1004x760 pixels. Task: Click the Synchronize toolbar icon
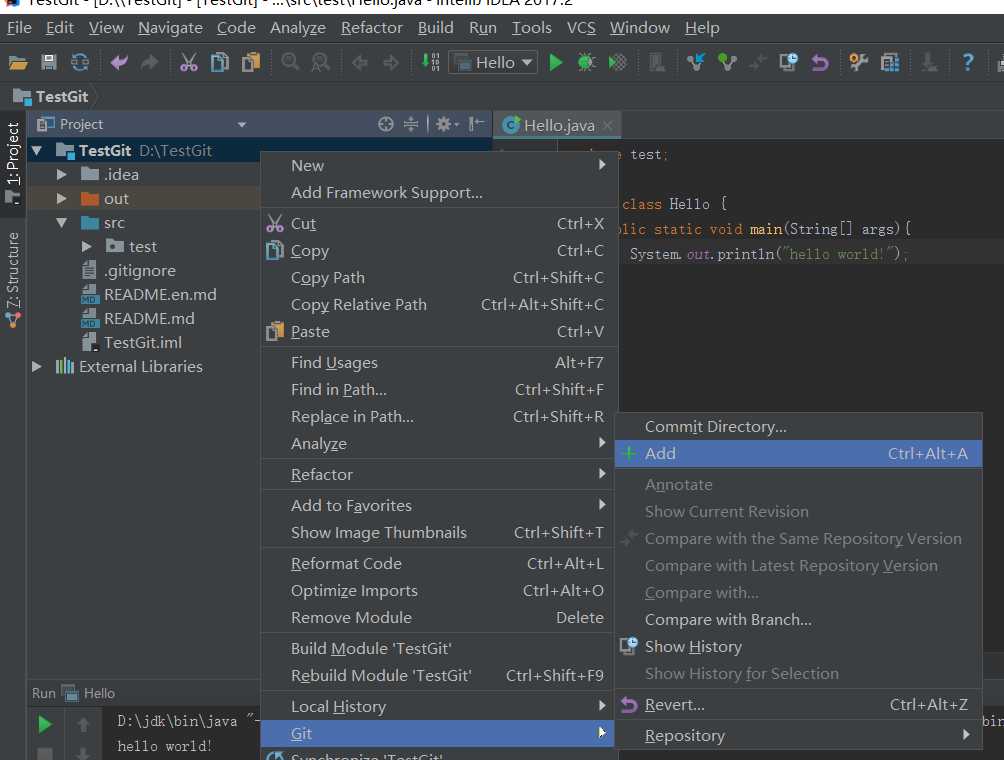[x=79, y=62]
